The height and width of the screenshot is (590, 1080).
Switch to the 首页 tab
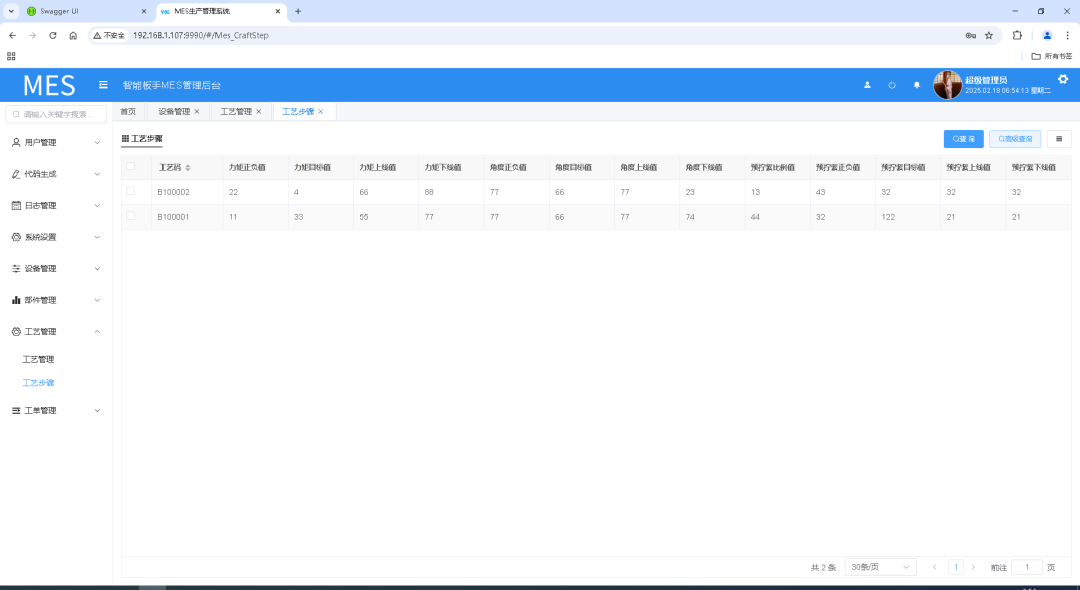click(128, 112)
